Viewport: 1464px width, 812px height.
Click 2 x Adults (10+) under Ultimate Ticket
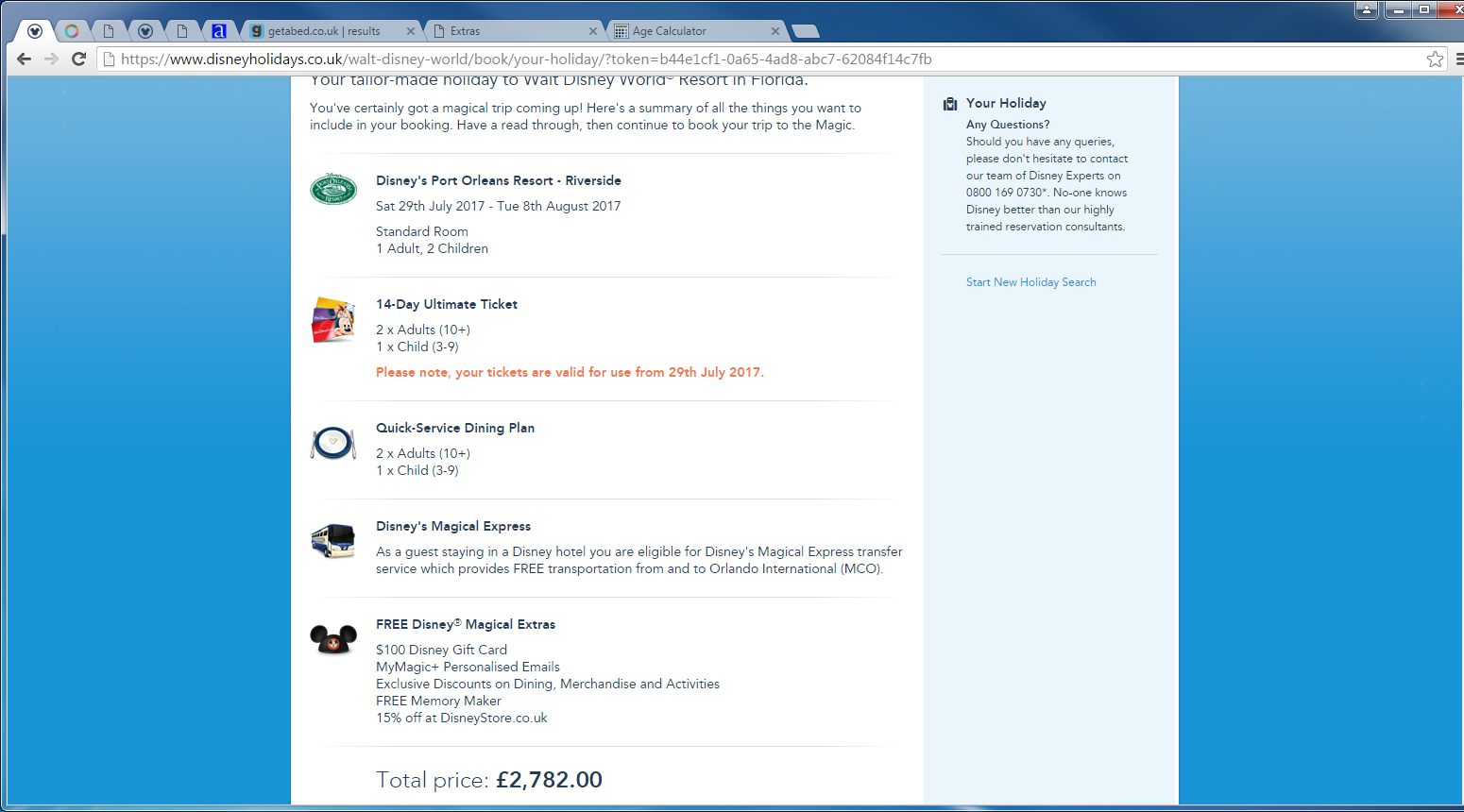coord(423,330)
